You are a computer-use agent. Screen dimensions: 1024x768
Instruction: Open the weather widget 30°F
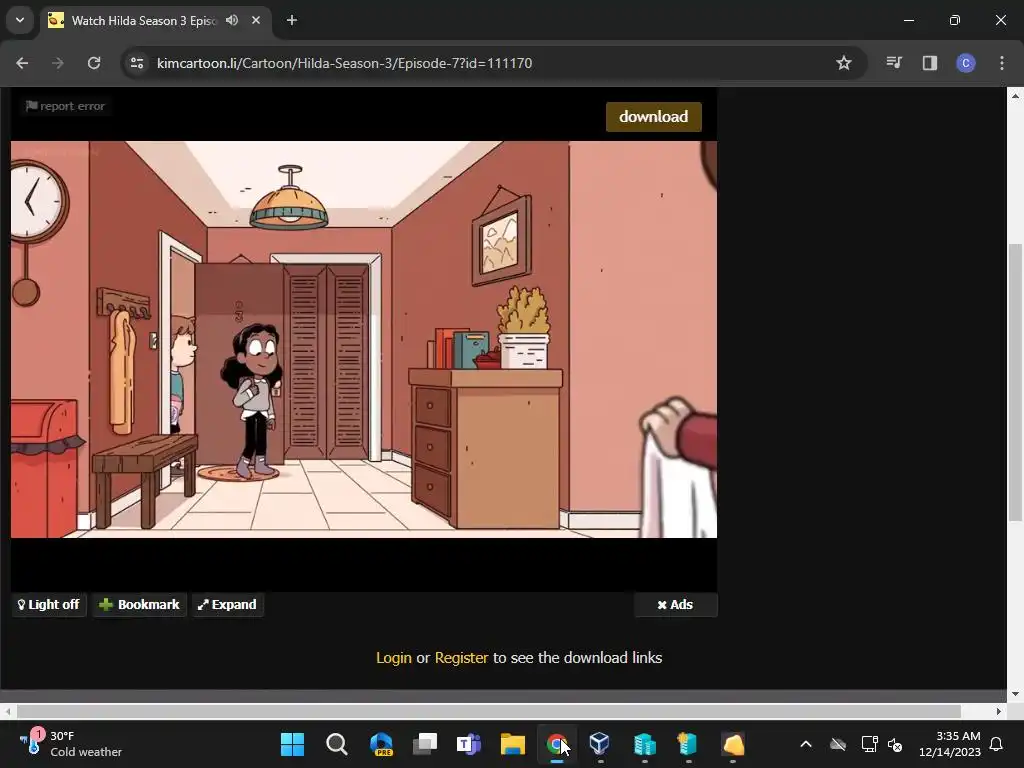pyautogui.click(x=71, y=744)
